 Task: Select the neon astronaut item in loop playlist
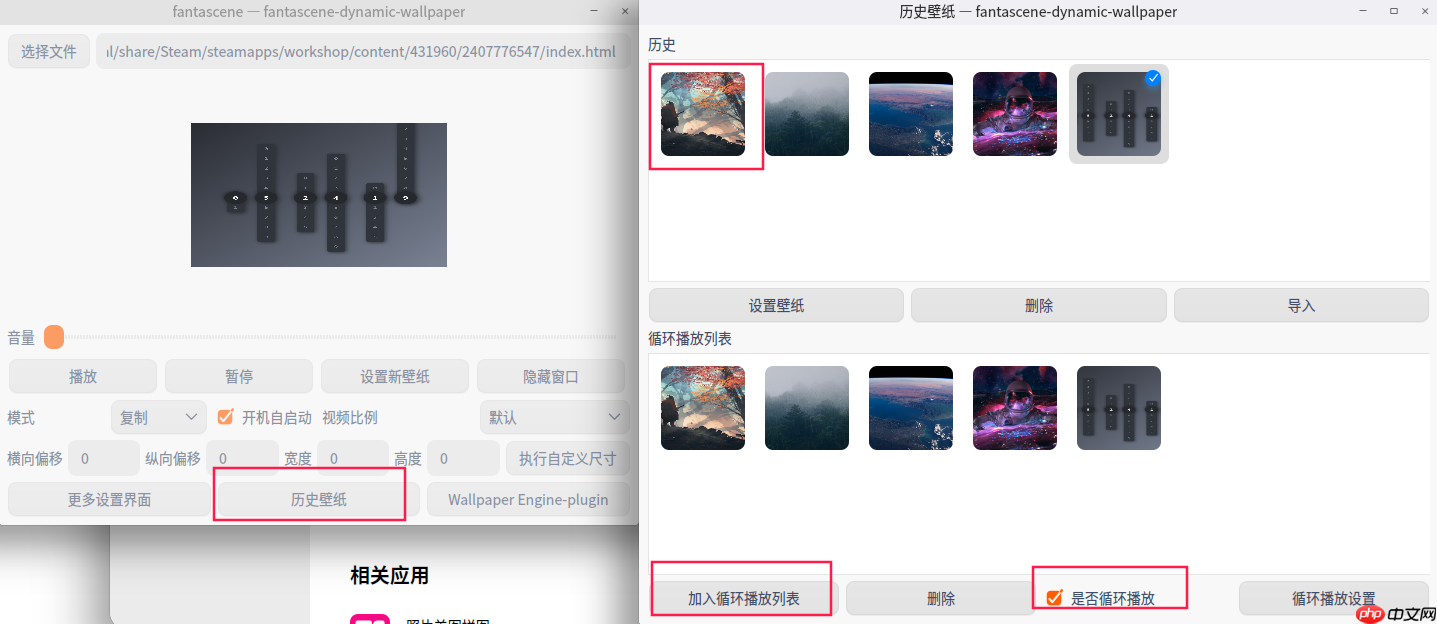1015,408
